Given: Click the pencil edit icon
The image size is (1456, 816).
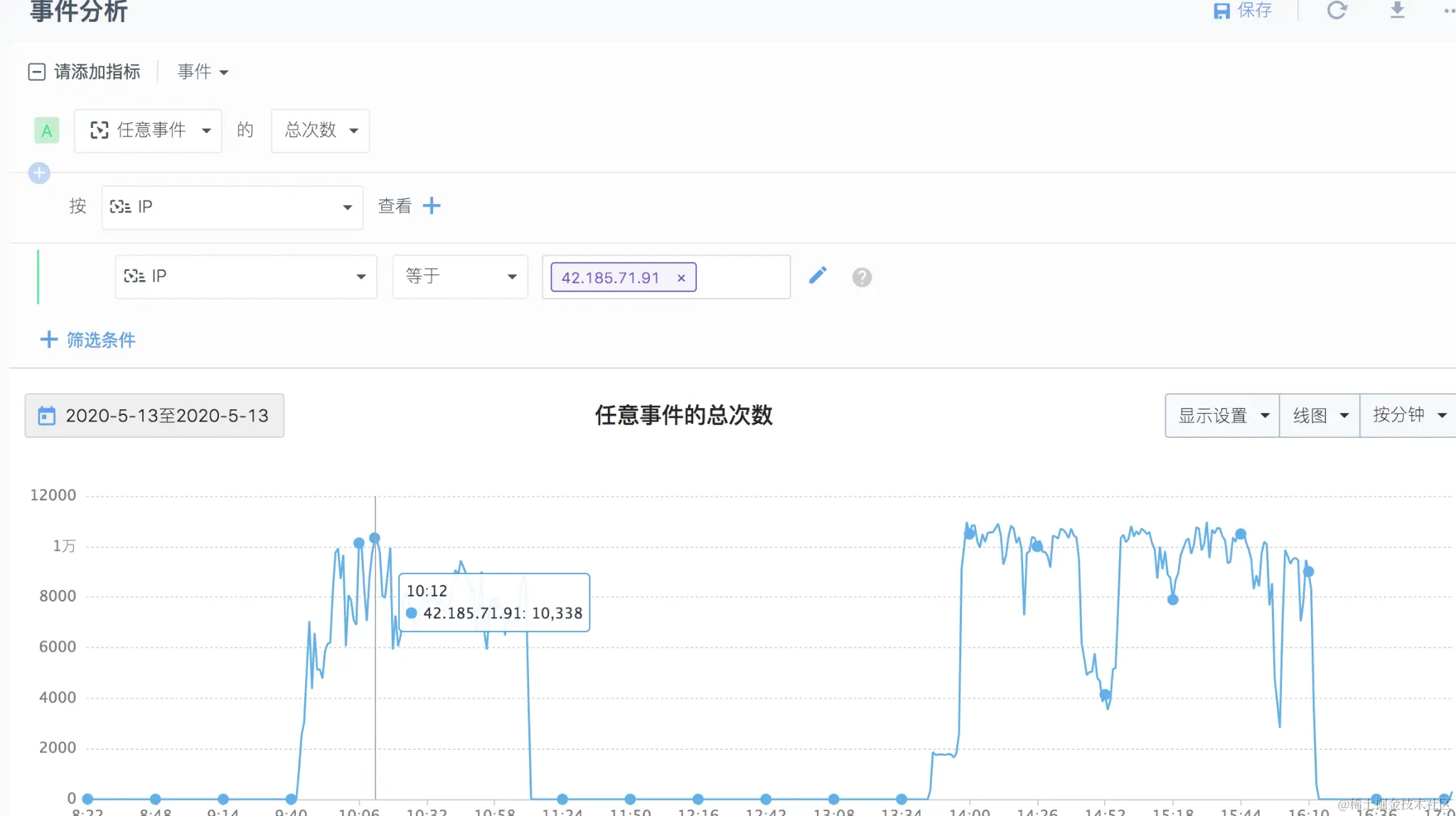Looking at the screenshot, I should coord(818,276).
